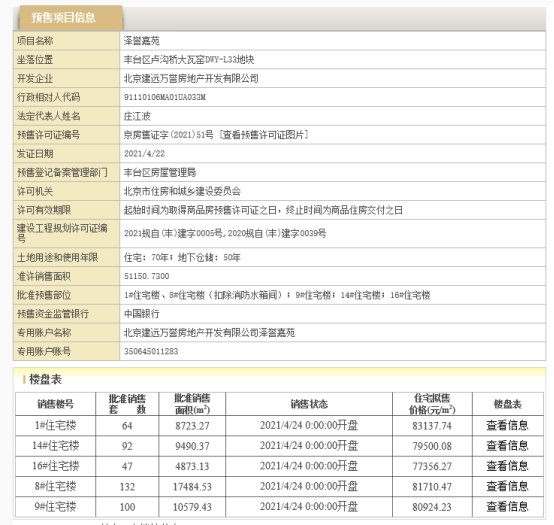The image size is (554, 525).
Task: Select the price 81710.47
Action: pyautogui.click(x=432, y=487)
